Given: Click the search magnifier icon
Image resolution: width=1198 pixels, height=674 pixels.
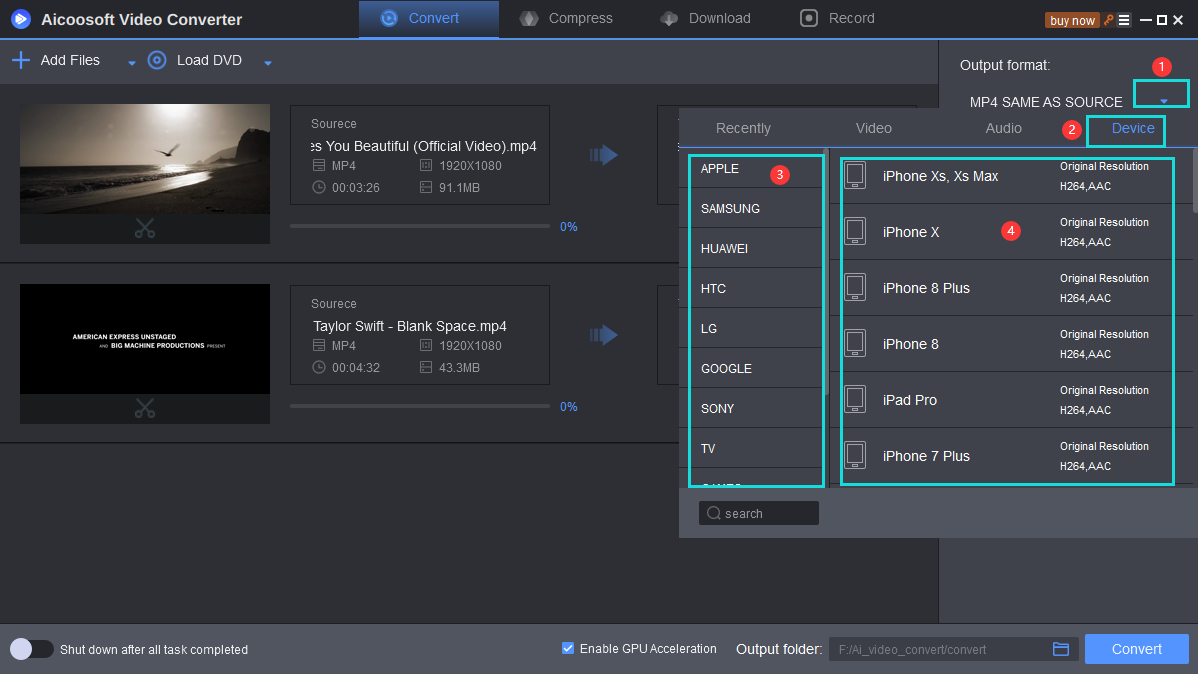Looking at the screenshot, I should 714,513.
